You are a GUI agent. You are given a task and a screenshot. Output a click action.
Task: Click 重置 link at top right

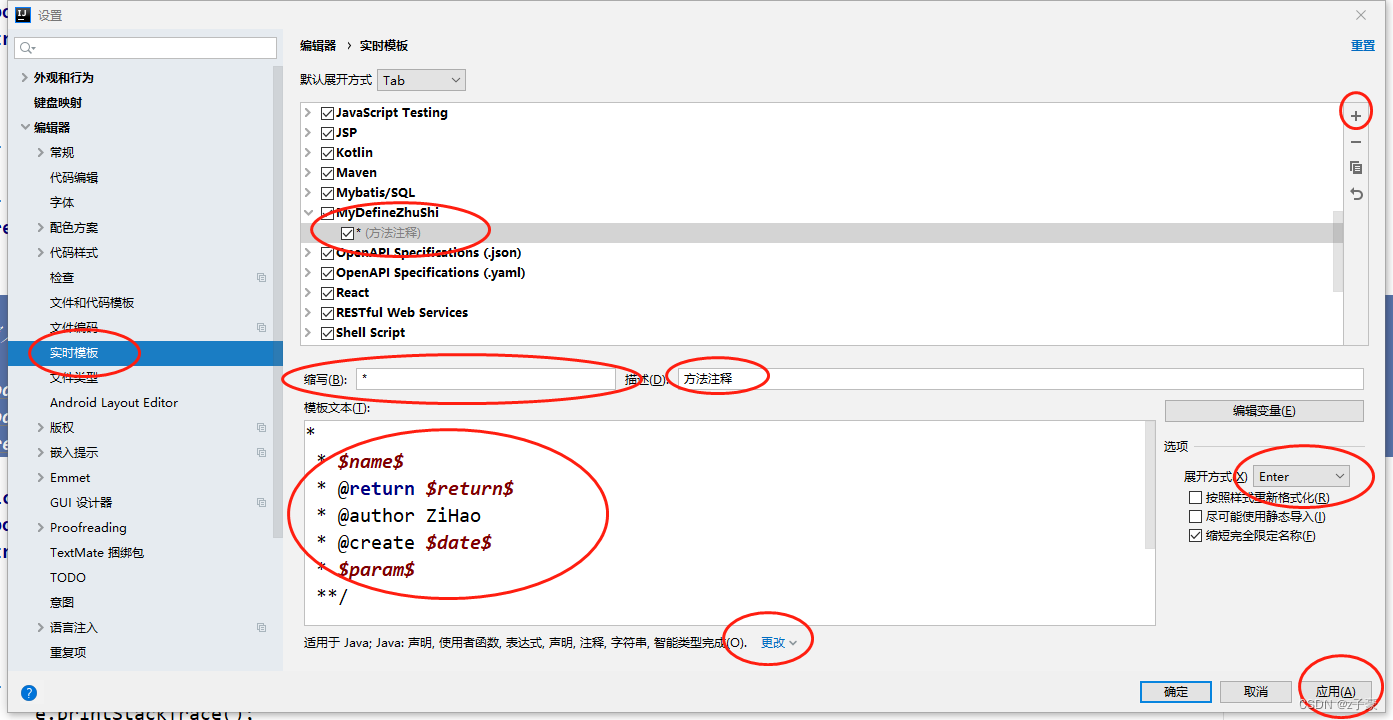click(x=1363, y=46)
